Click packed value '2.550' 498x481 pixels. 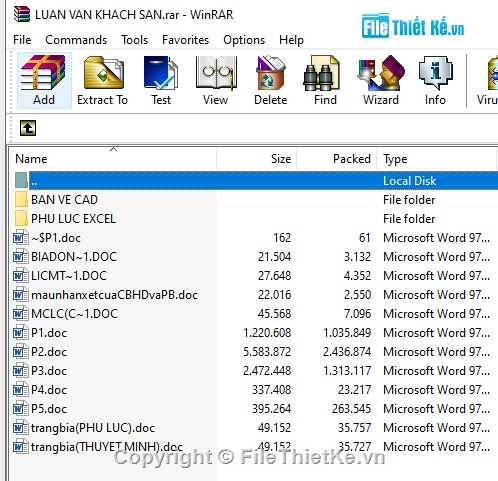point(357,295)
